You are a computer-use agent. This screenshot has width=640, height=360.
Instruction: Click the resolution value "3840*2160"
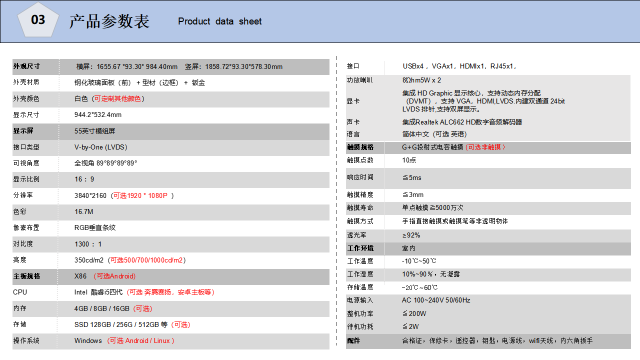coord(90,196)
